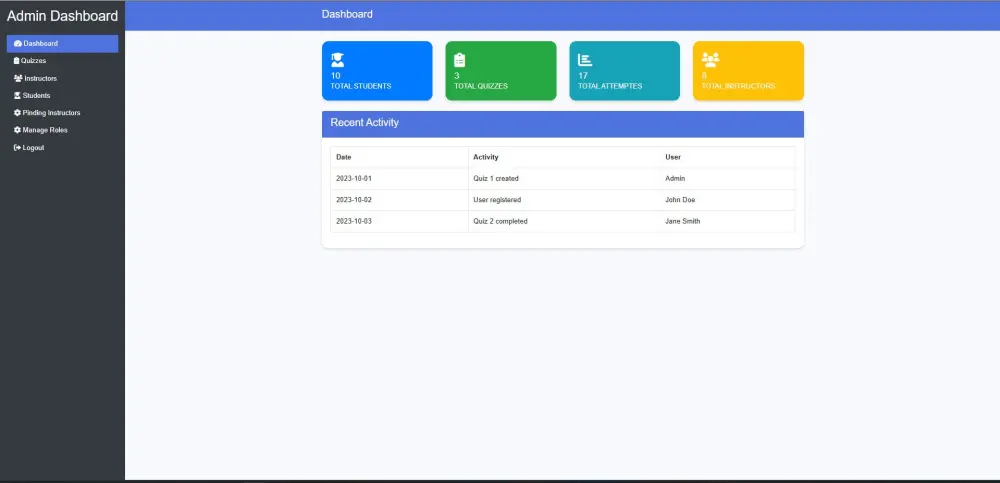Click the clipboard icon on Total Quizzes card

459,60
